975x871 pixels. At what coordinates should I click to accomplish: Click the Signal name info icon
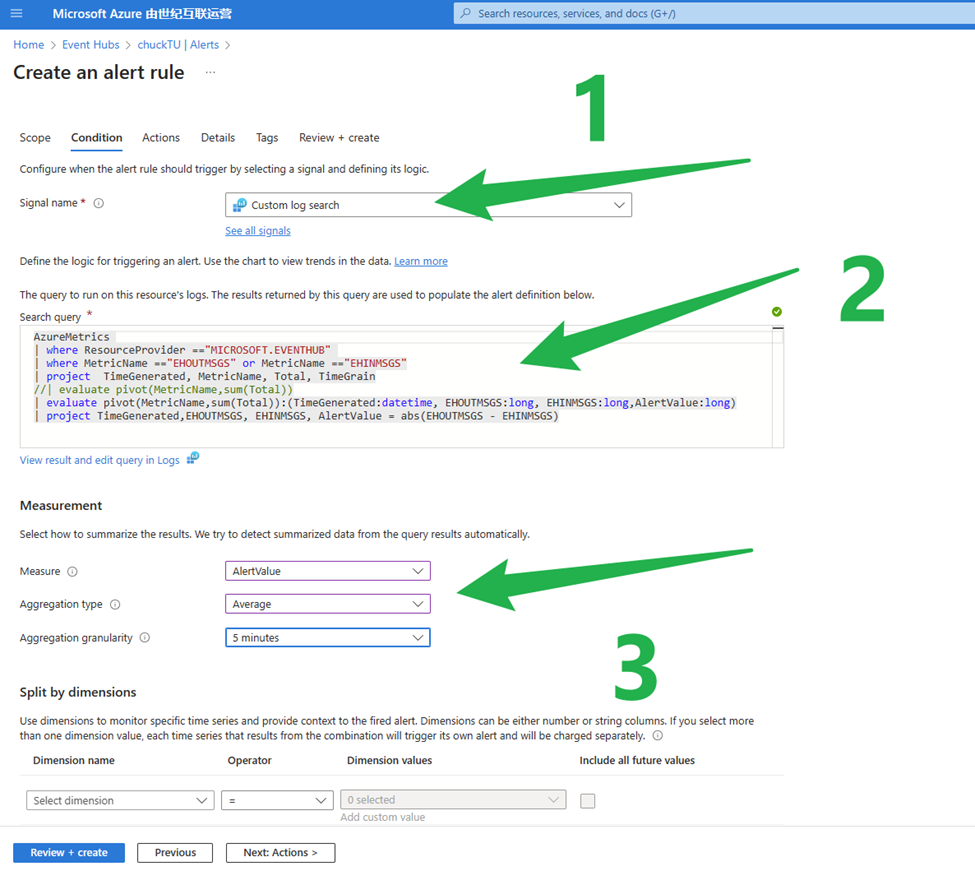pyautogui.click(x=98, y=203)
